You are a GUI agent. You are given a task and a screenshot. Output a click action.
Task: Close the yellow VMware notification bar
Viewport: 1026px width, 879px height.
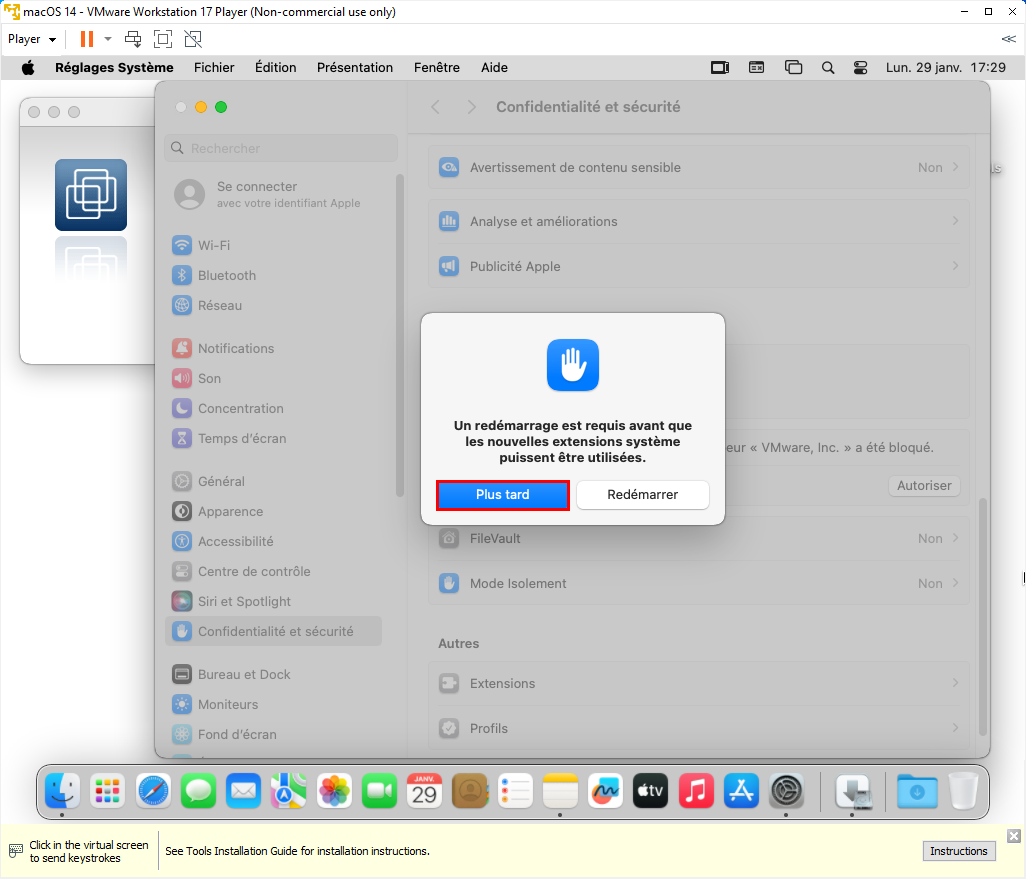tap(1014, 836)
